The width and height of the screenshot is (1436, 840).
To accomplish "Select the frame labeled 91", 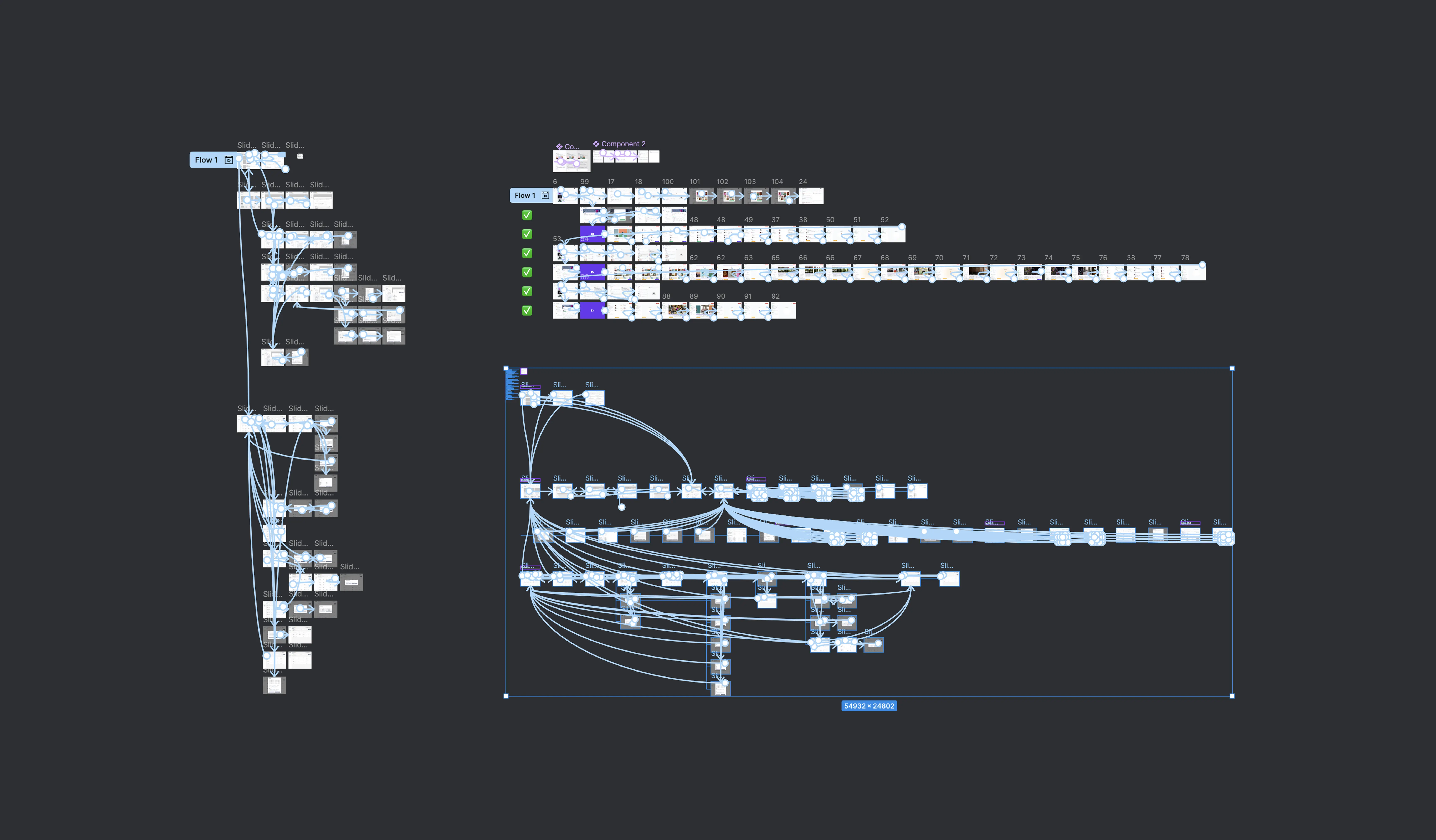I will coord(757,310).
